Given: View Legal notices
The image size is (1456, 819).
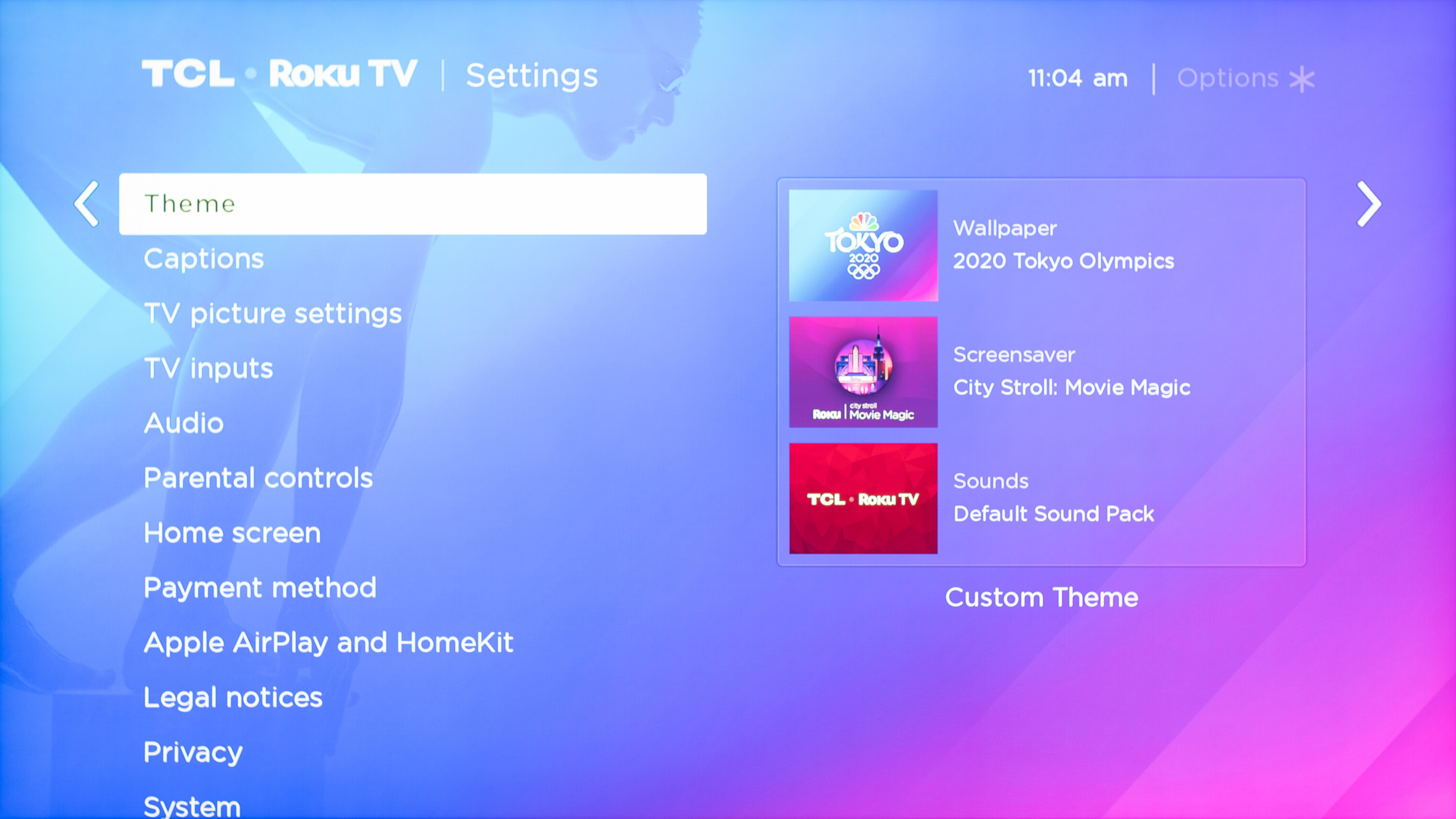Looking at the screenshot, I should coord(233,698).
